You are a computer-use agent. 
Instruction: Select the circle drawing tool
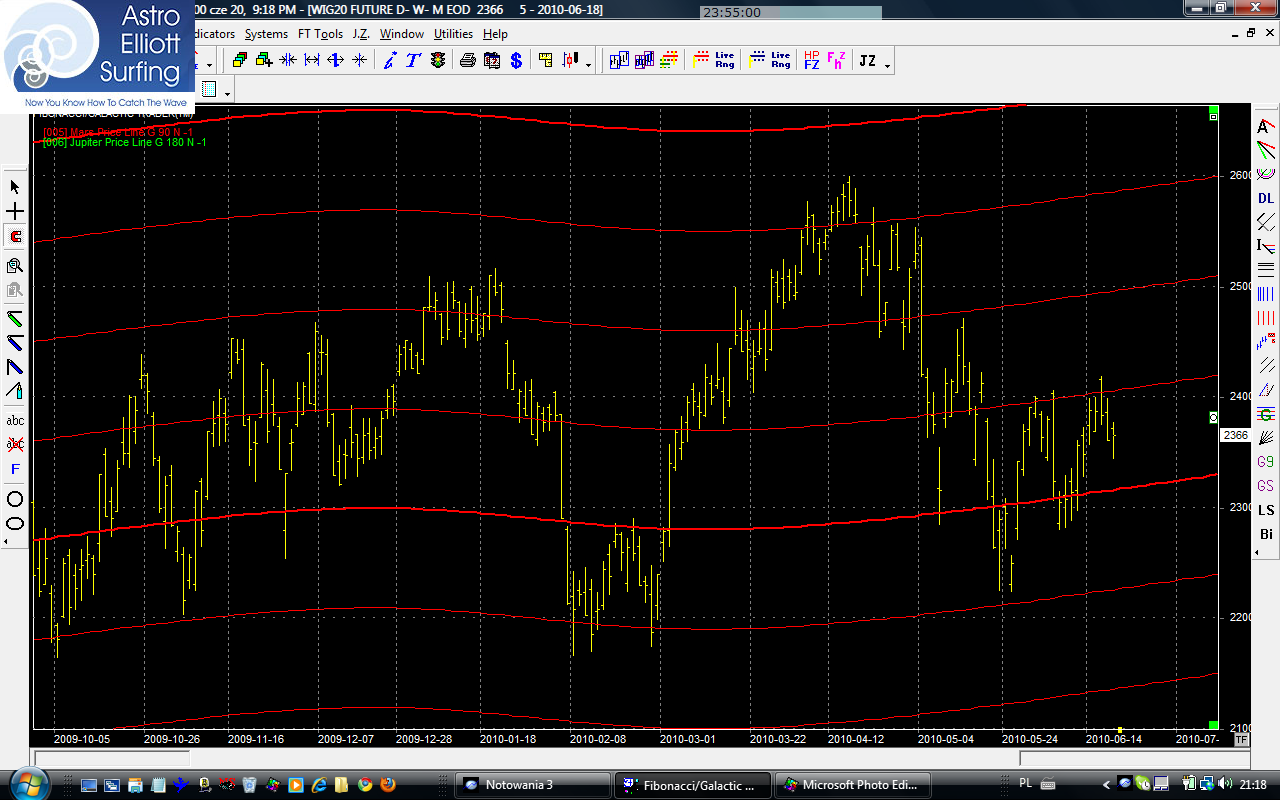15,498
